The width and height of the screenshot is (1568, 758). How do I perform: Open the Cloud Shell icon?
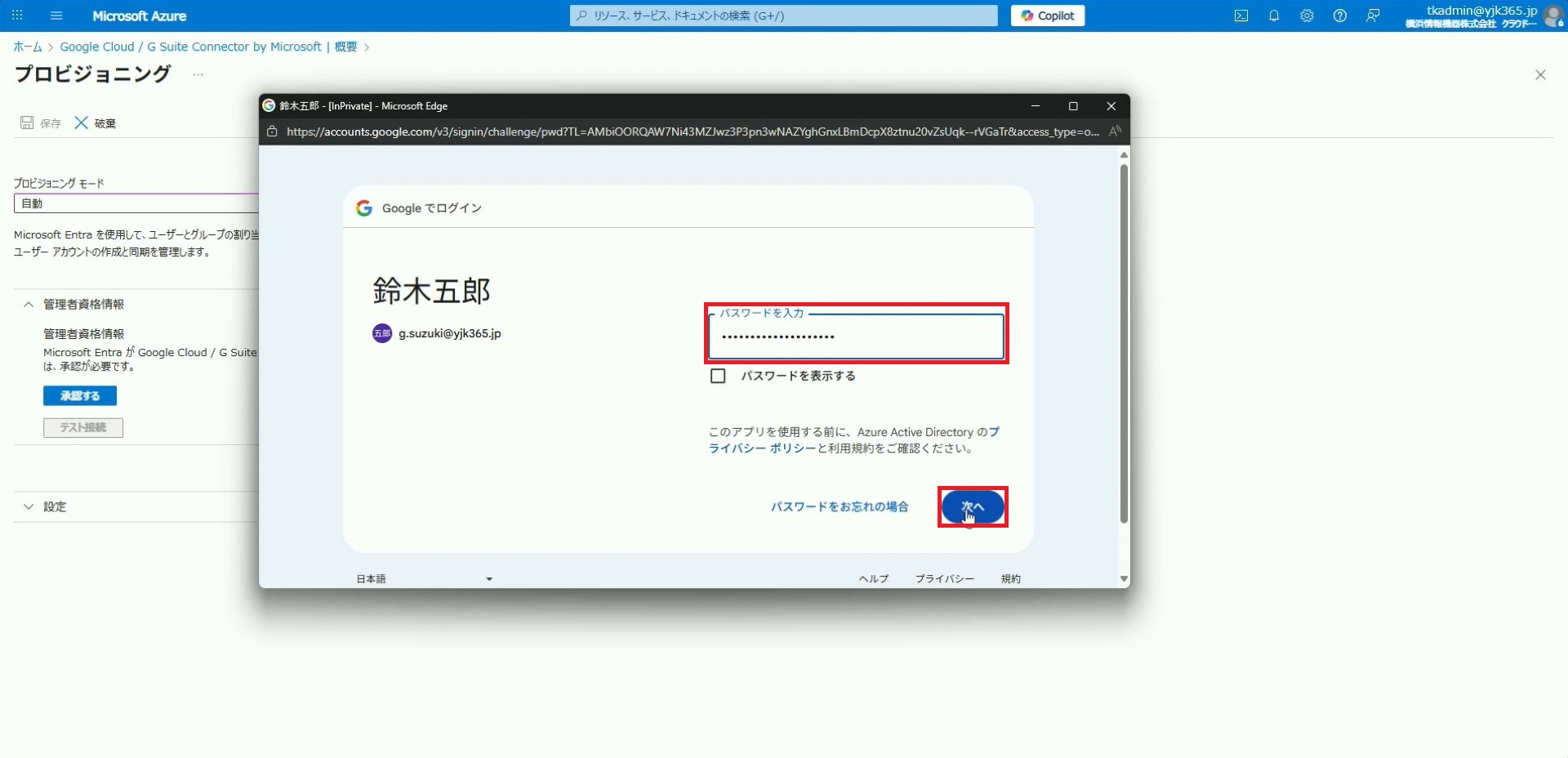click(1241, 16)
